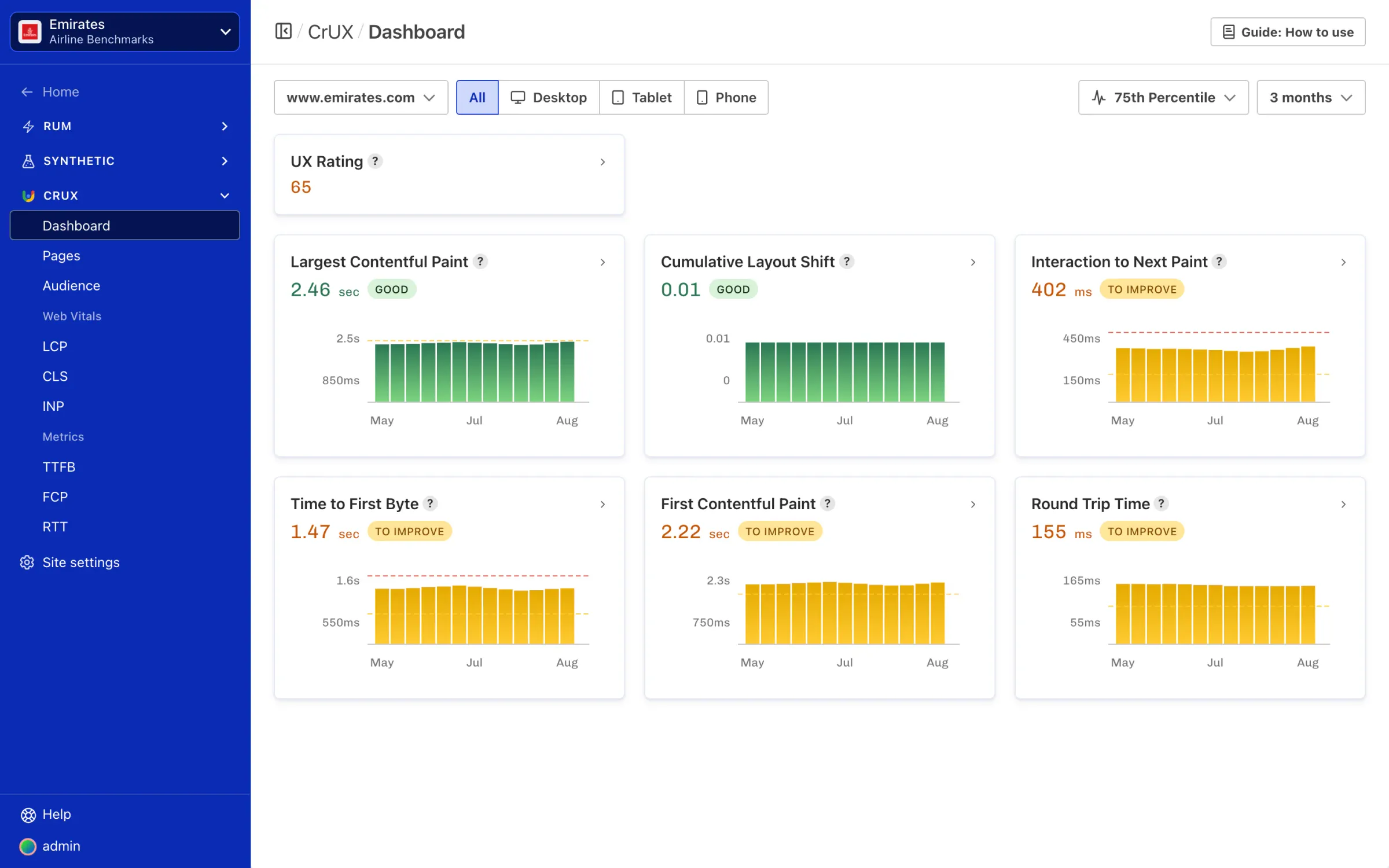Click the Home back arrow icon

click(x=27, y=92)
